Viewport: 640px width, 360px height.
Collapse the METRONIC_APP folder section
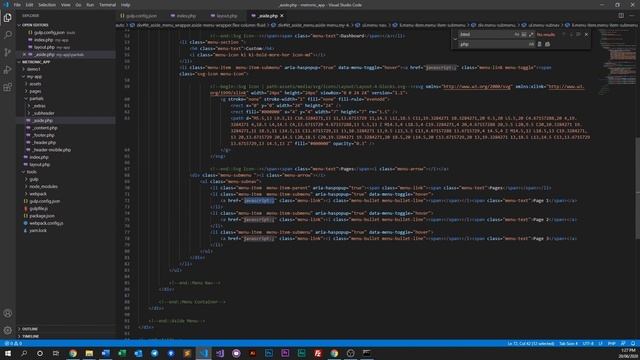click(66, 62)
